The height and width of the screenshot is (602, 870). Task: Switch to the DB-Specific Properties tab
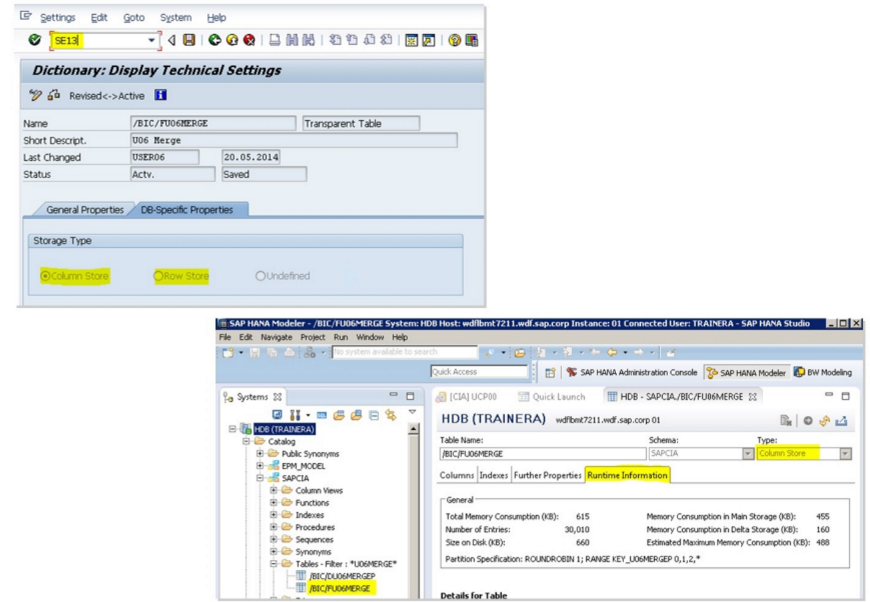click(187, 210)
